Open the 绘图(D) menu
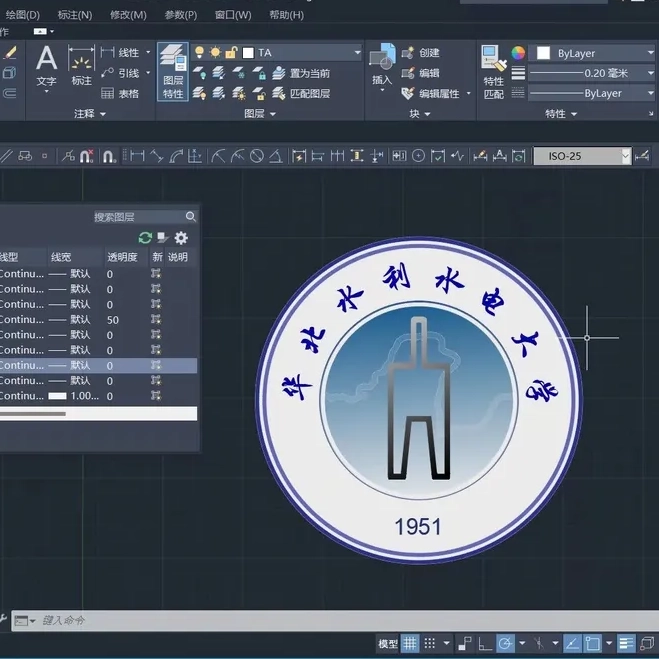The height and width of the screenshot is (659, 659). (22, 15)
